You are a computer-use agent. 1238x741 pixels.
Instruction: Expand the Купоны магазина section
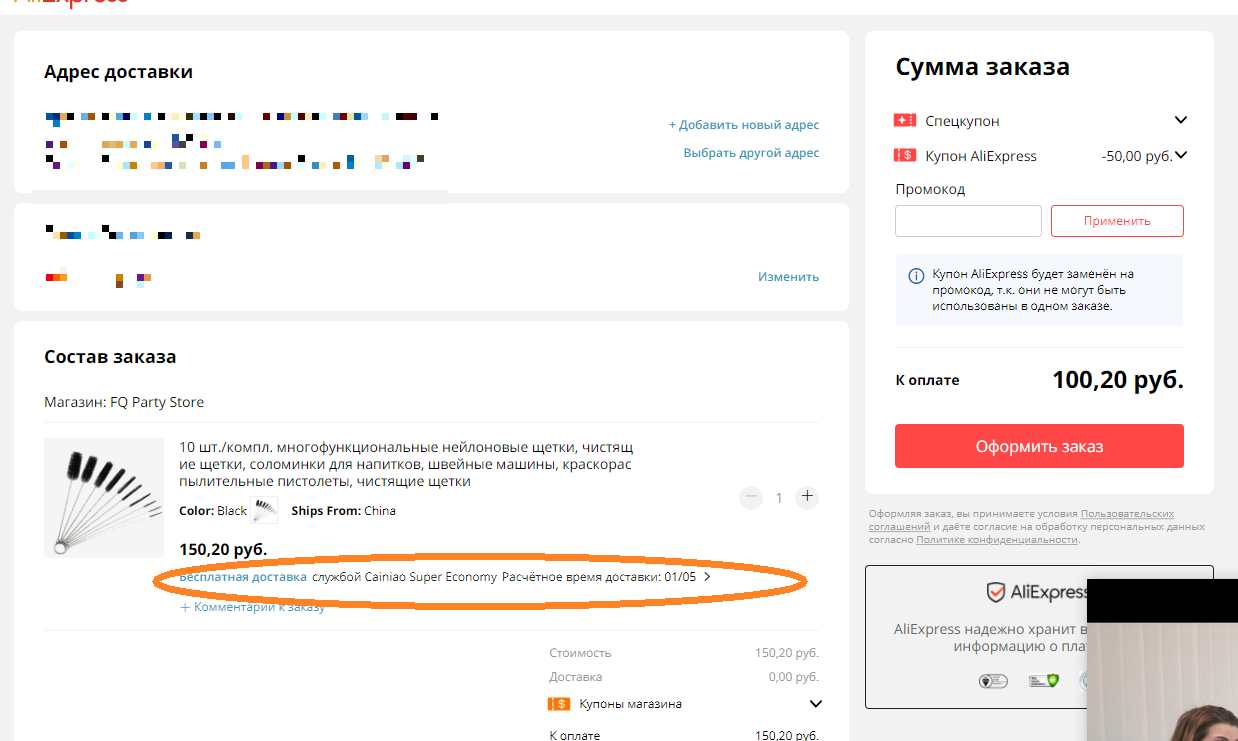[814, 704]
